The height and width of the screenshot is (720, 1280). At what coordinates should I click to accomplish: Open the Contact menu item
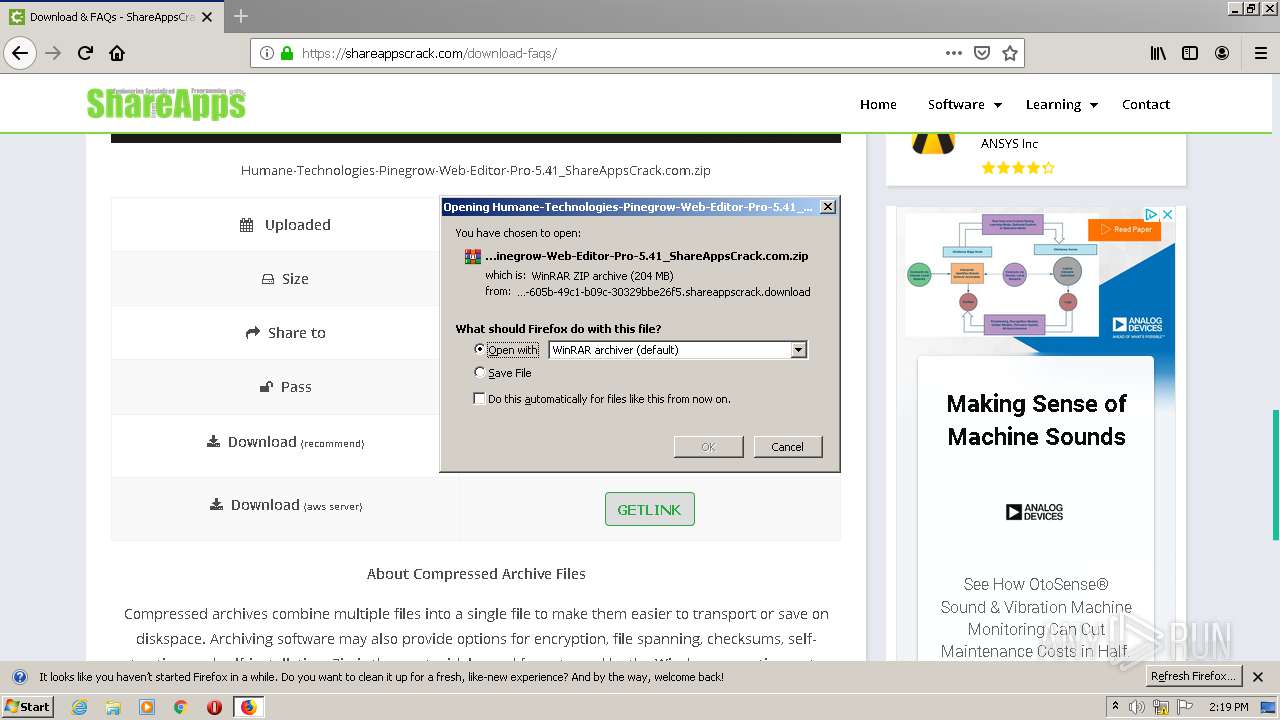(x=1146, y=104)
